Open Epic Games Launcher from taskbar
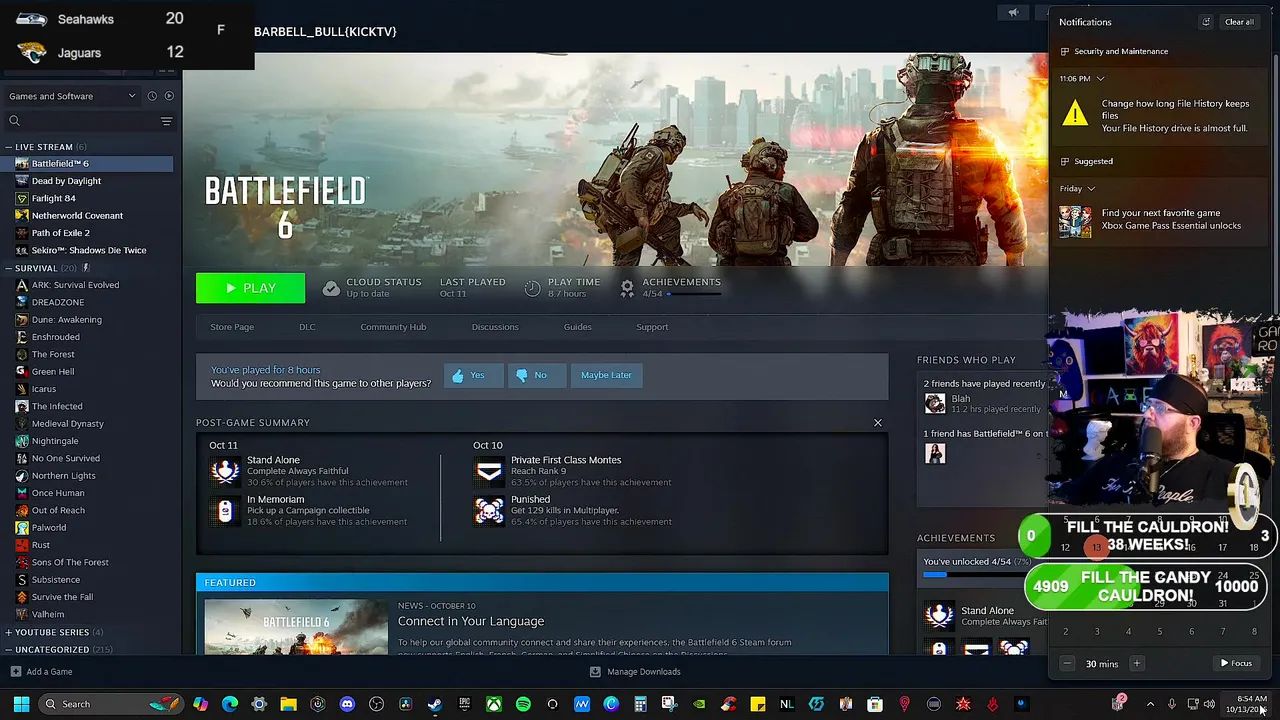1280x720 pixels. pyautogui.click(x=464, y=704)
